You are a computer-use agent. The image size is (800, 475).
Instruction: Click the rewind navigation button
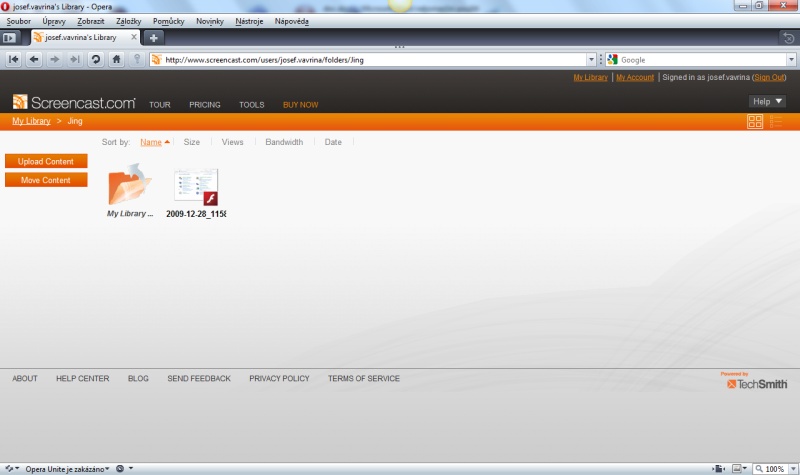tap(14, 60)
